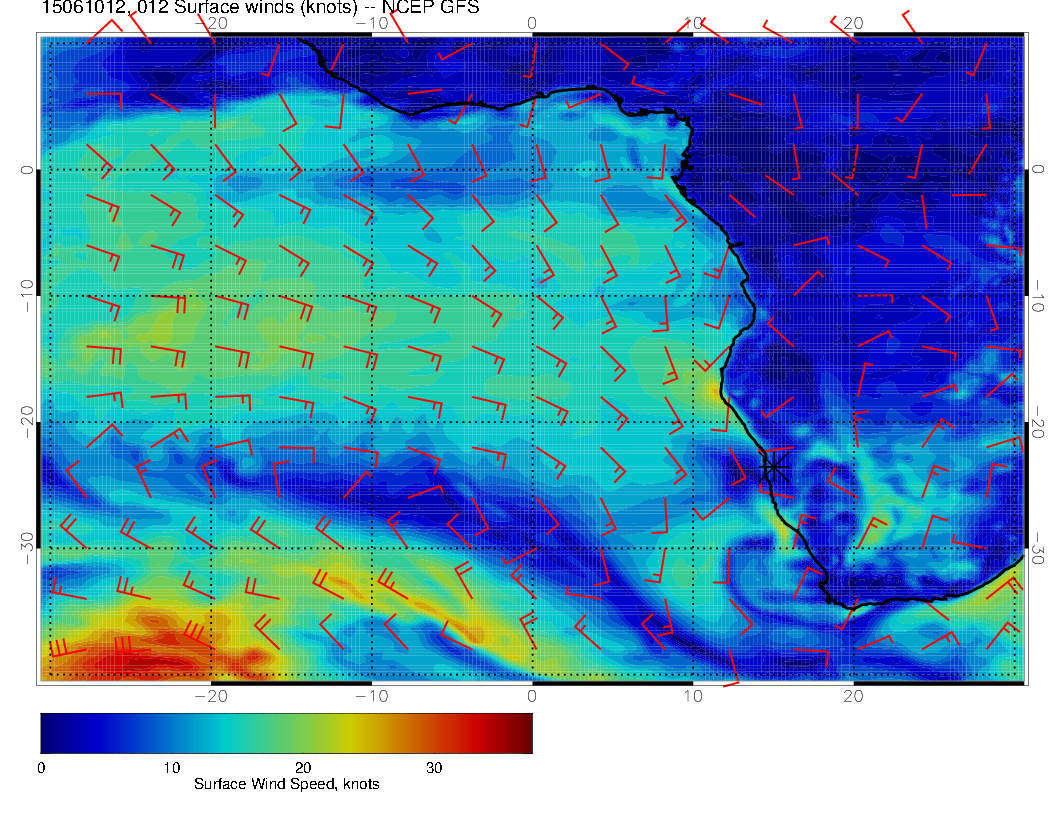Click the "10" longitude label on the bottom axis
Screen dimensions: 1056x816
(x=692, y=695)
